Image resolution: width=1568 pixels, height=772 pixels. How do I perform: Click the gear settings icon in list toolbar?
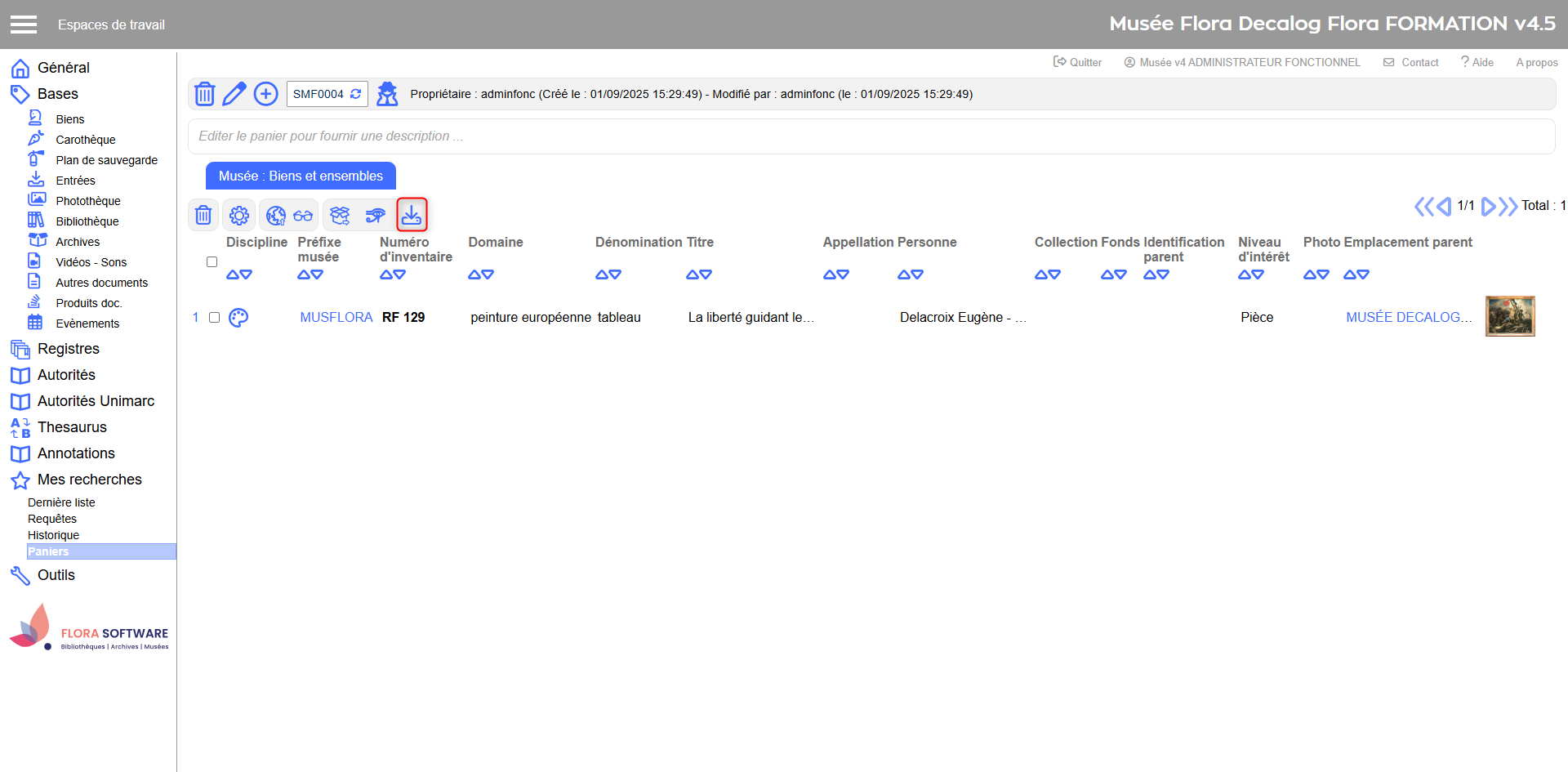(239, 216)
